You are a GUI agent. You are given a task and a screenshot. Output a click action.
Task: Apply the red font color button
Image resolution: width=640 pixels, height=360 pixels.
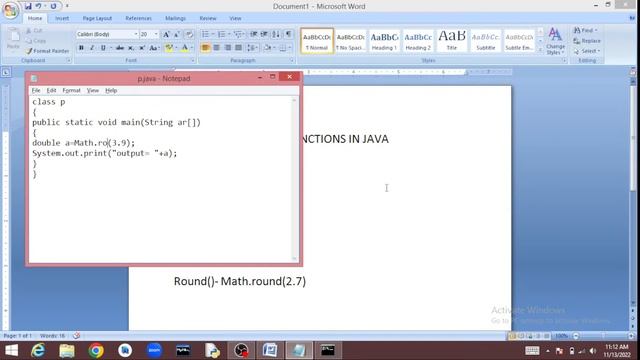pyautogui.click(x=185, y=48)
